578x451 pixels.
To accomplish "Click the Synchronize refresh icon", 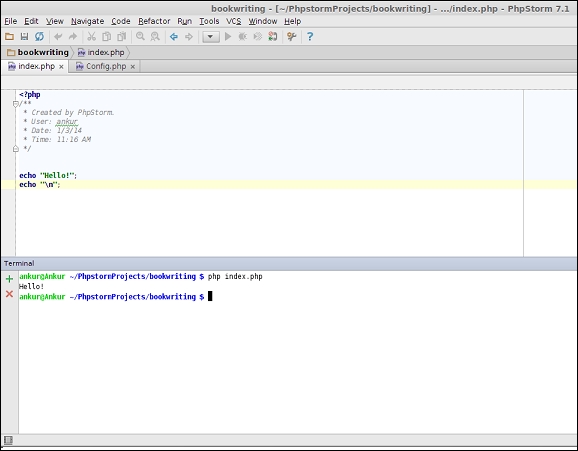I will pos(39,36).
